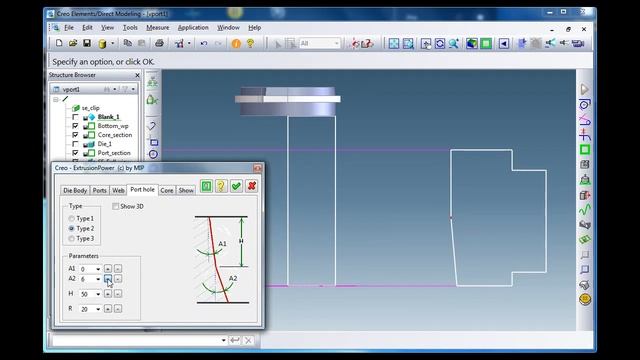
Task: Click the yellow smiley disc icon in right sidebar
Action: point(585,299)
